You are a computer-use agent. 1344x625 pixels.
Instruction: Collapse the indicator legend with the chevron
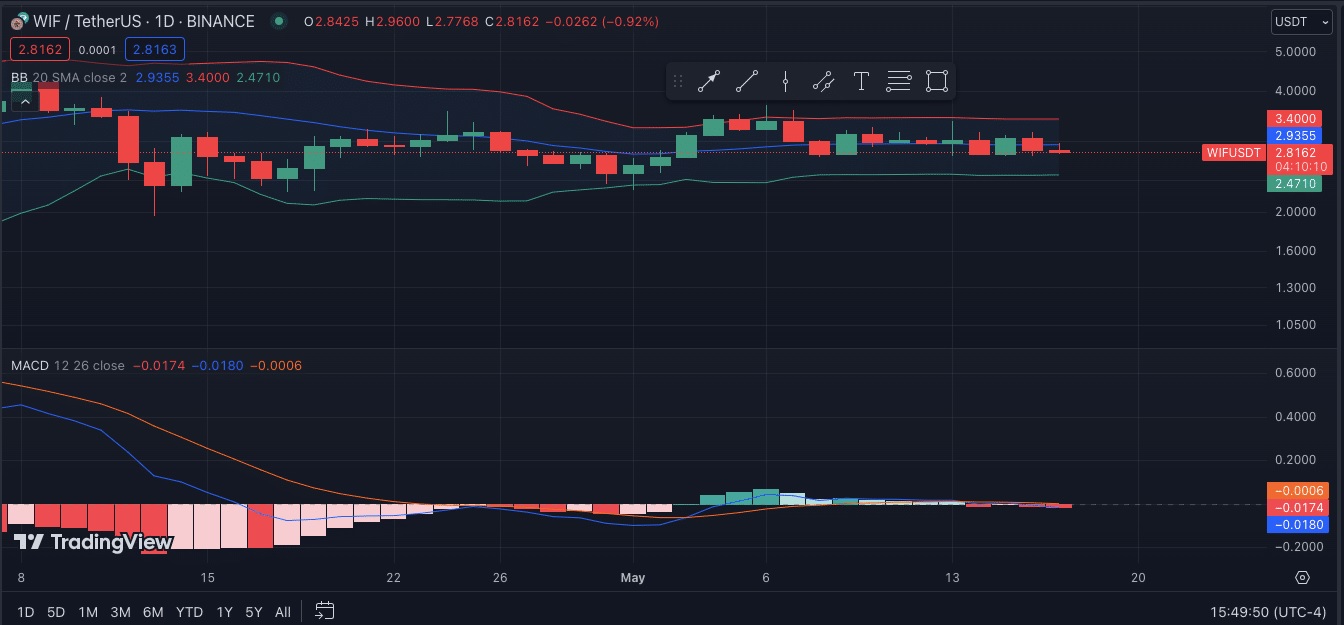point(26,101)
